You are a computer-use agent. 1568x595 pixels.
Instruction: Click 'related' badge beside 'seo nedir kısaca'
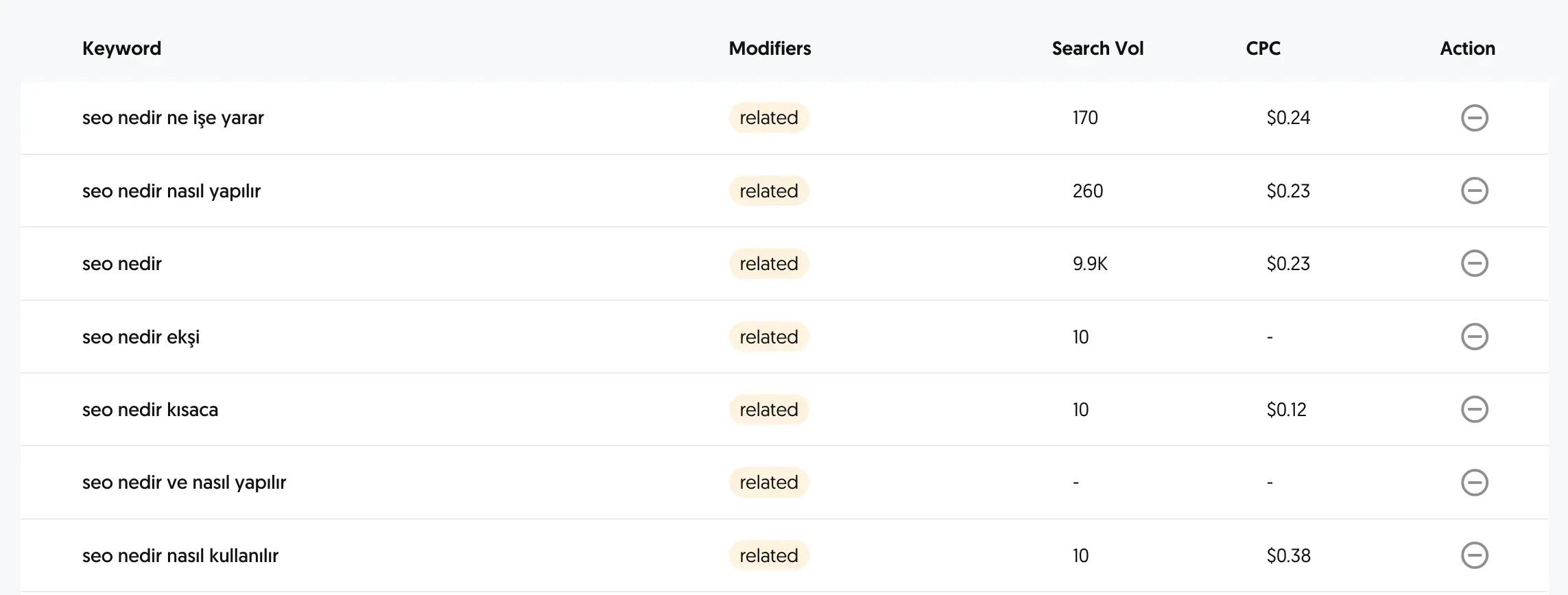(769, 410)
